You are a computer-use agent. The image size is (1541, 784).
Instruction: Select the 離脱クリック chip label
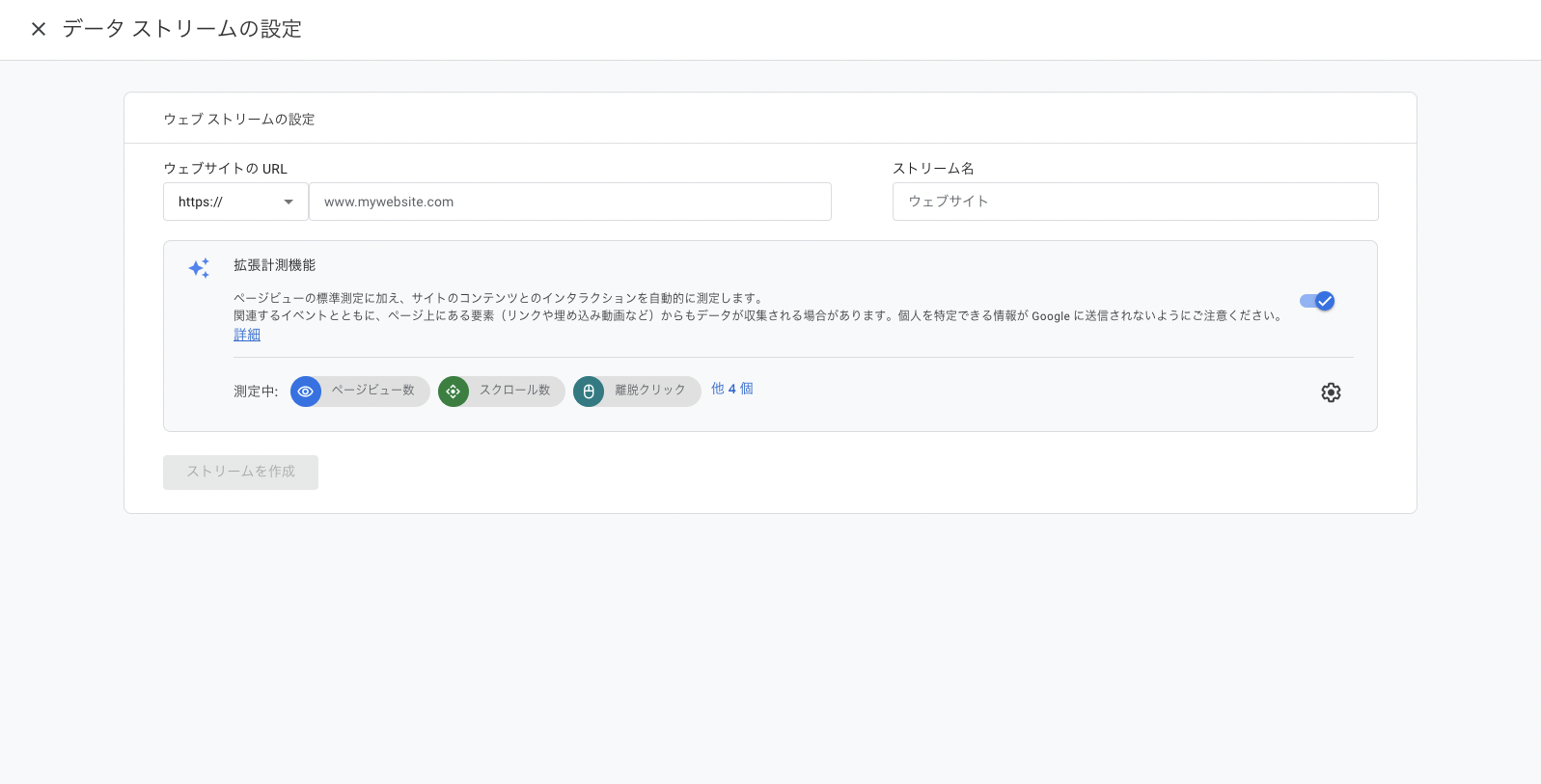pyautogui.click(x=650, y=391)
